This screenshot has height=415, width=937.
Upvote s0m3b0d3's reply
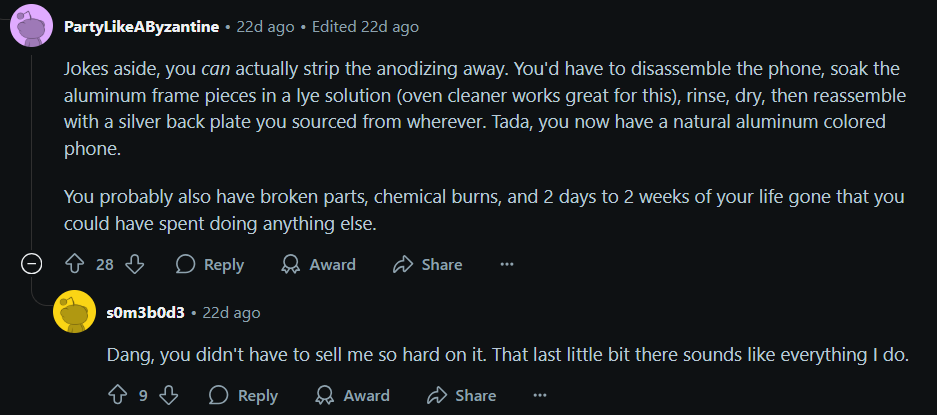coord(117,395)
